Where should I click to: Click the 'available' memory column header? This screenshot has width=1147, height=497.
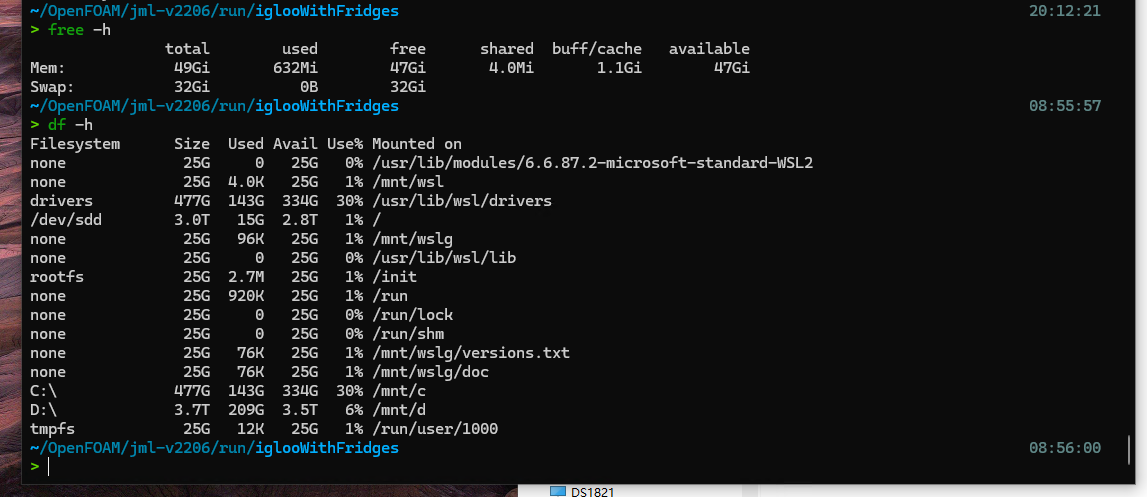pyautogui.click(x=710, y=49)
